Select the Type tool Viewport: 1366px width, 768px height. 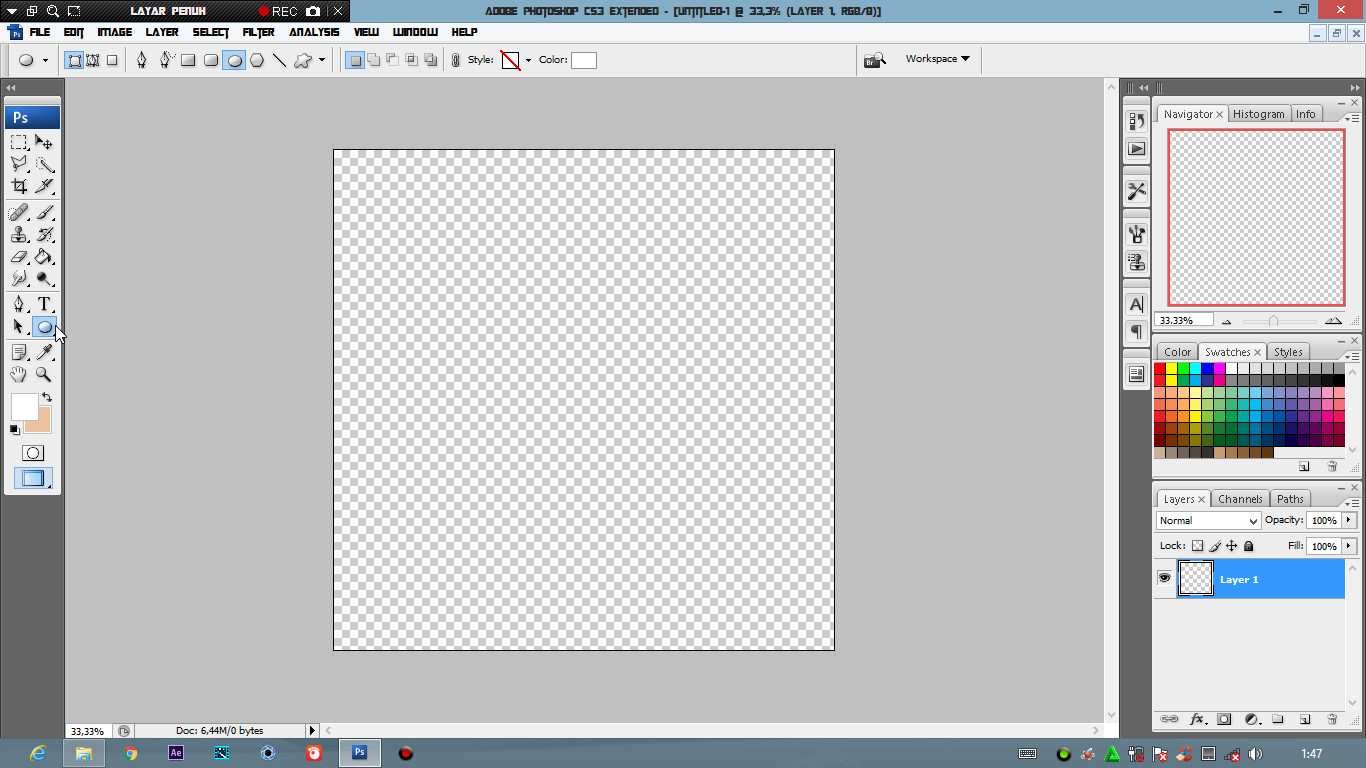[x=44, y=304]
